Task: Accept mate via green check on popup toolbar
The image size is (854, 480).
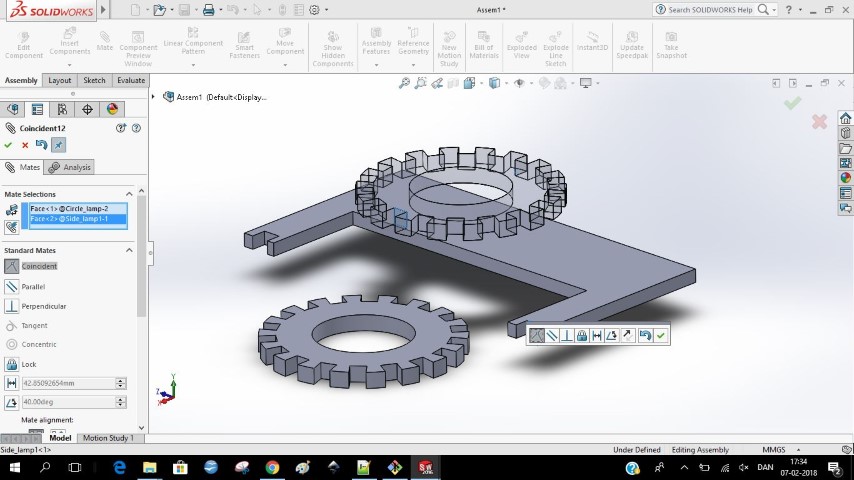Action: (661, 336)
